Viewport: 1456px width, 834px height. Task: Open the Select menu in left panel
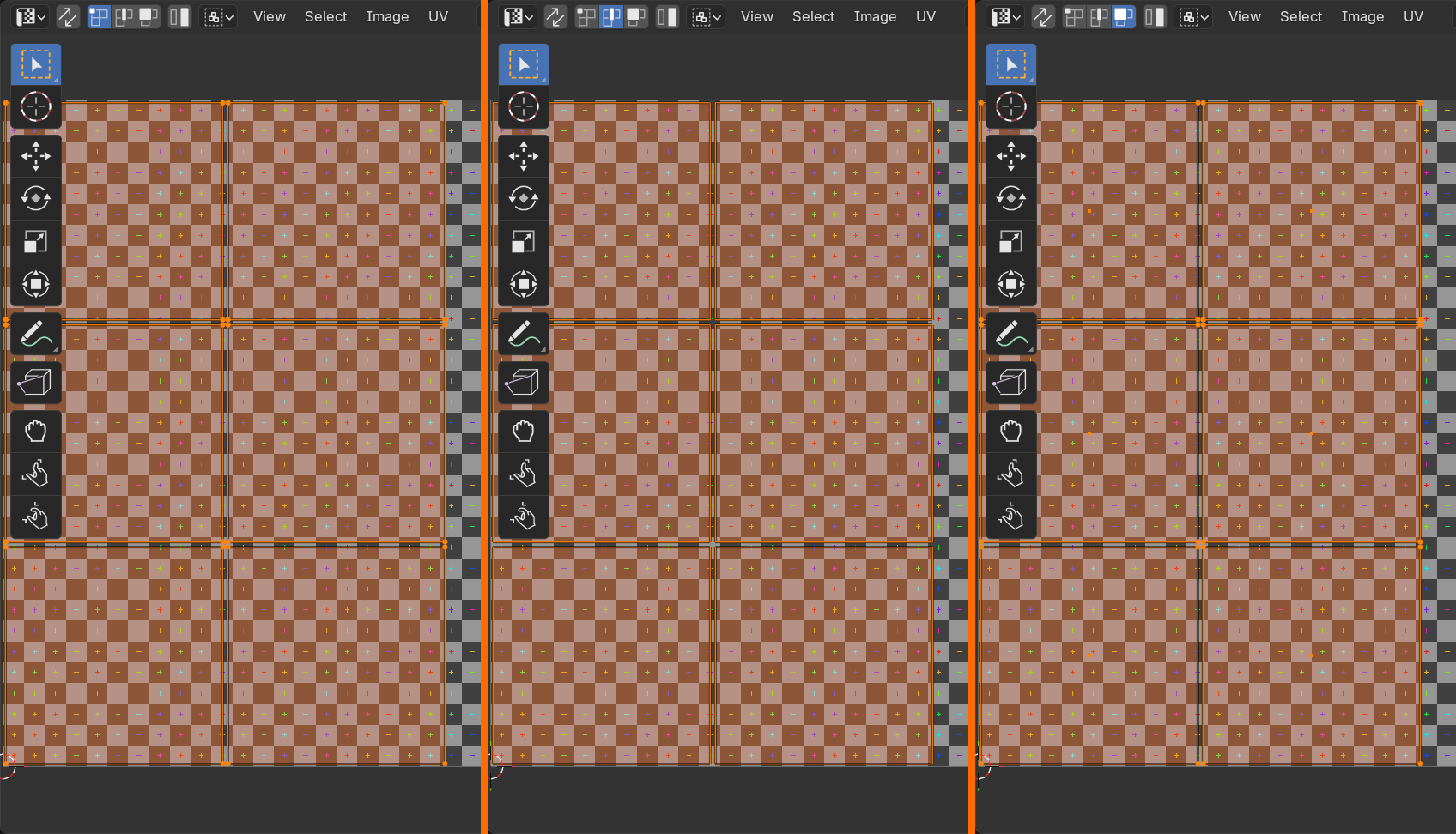326,16
